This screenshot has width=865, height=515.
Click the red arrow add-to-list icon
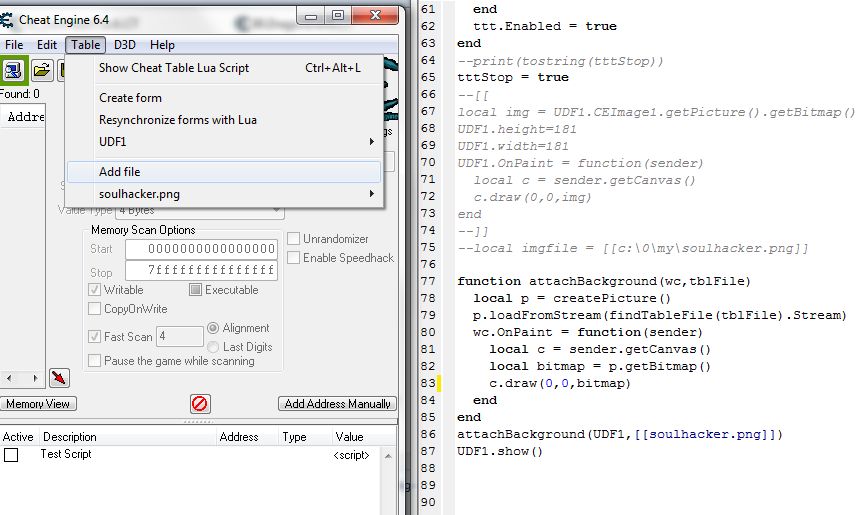[x=60, y=378]
